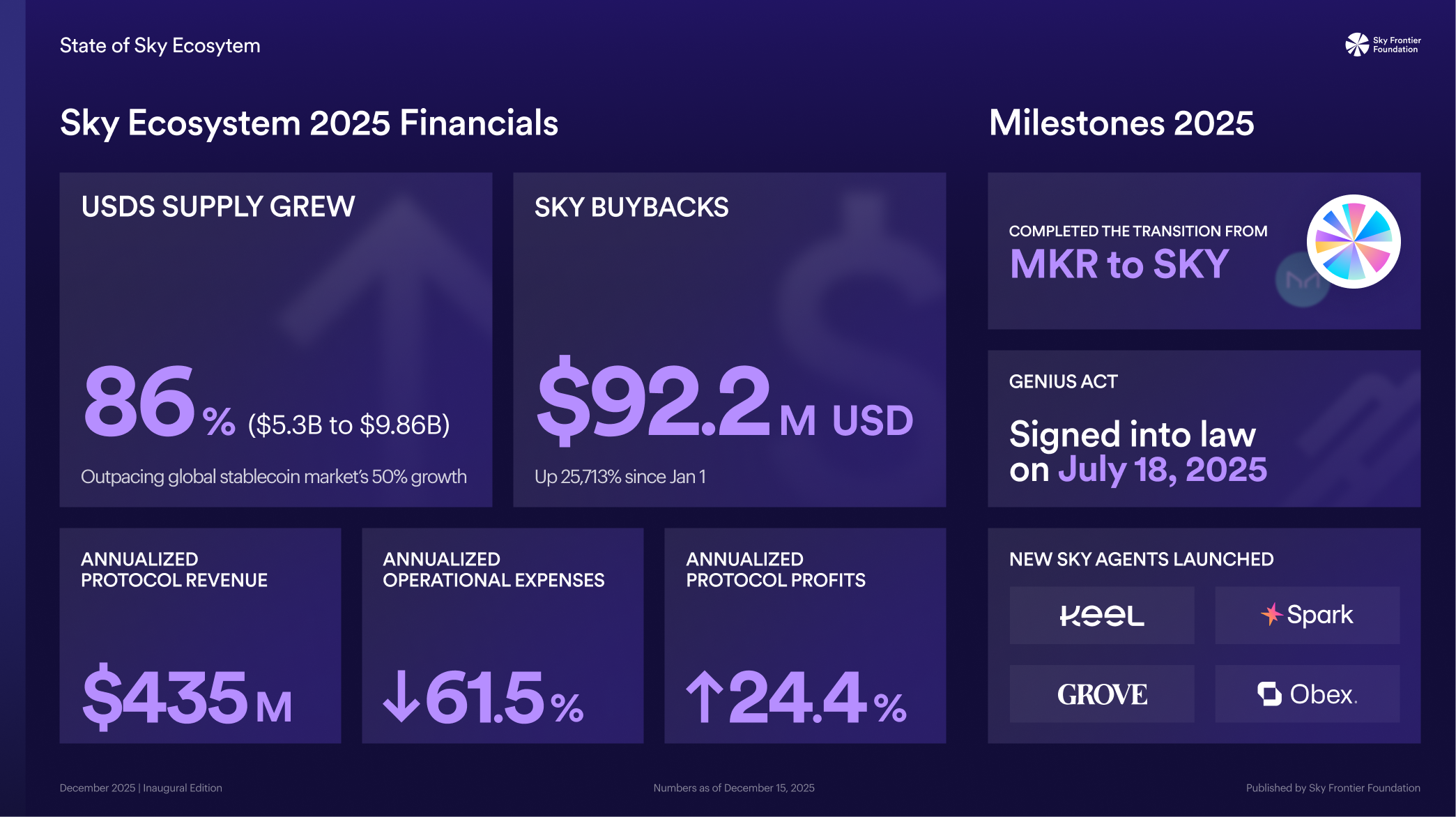Click the Sky Frontier Foundation logo

1382,45
